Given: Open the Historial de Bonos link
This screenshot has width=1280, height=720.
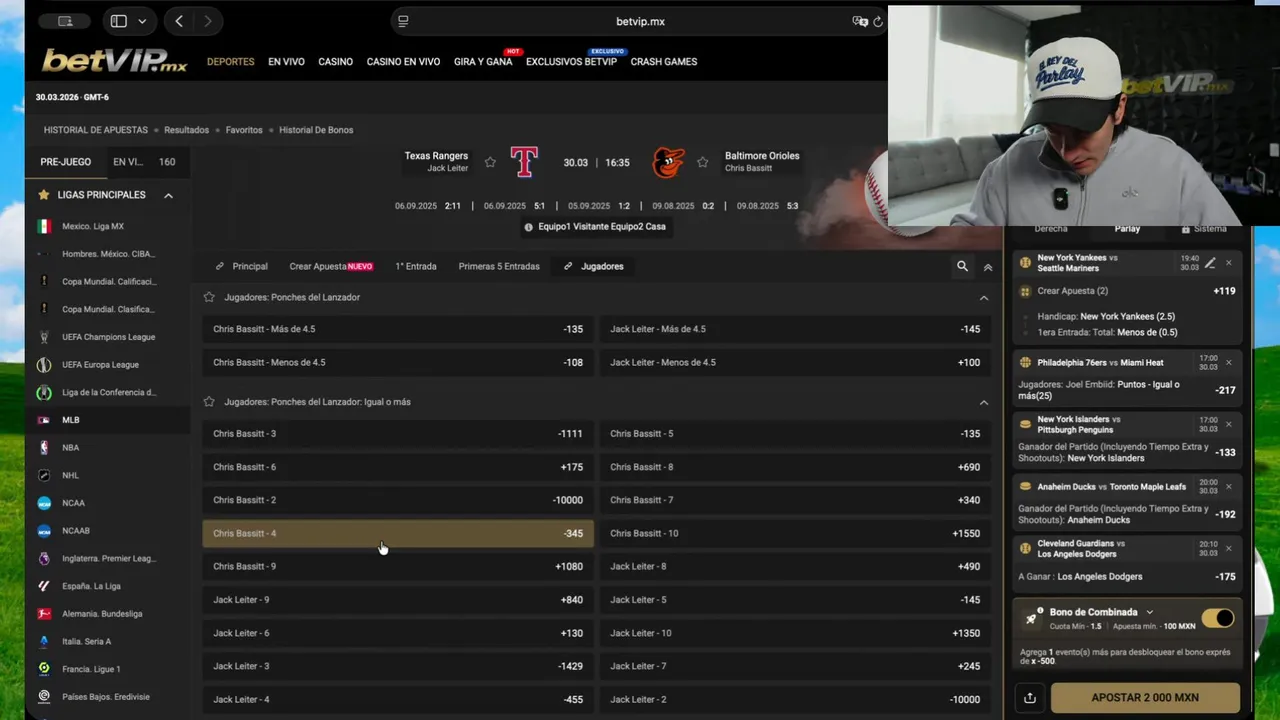Looking at the screenshot, I should coord(316,130).
